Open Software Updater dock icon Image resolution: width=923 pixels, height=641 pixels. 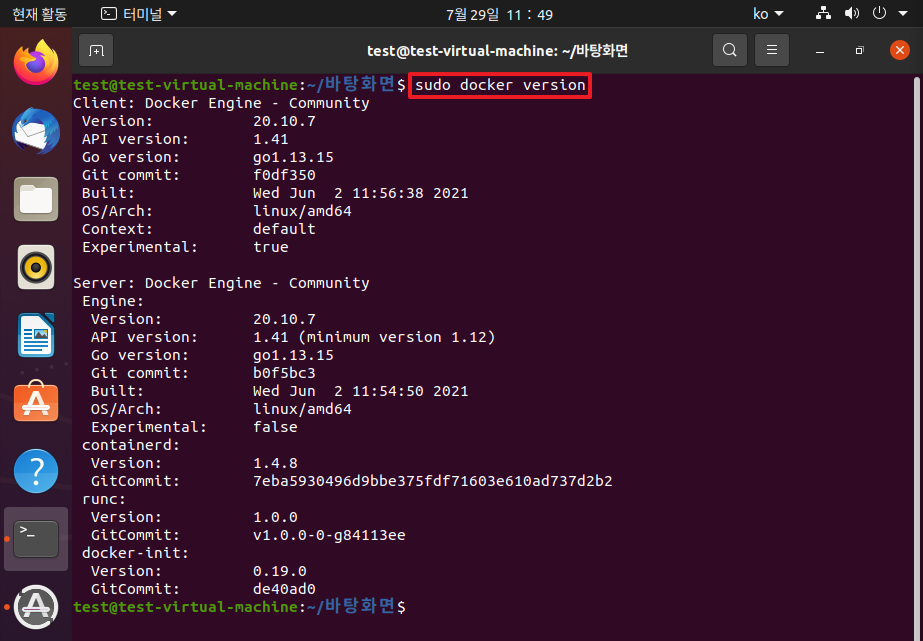(x=36, y=607)
